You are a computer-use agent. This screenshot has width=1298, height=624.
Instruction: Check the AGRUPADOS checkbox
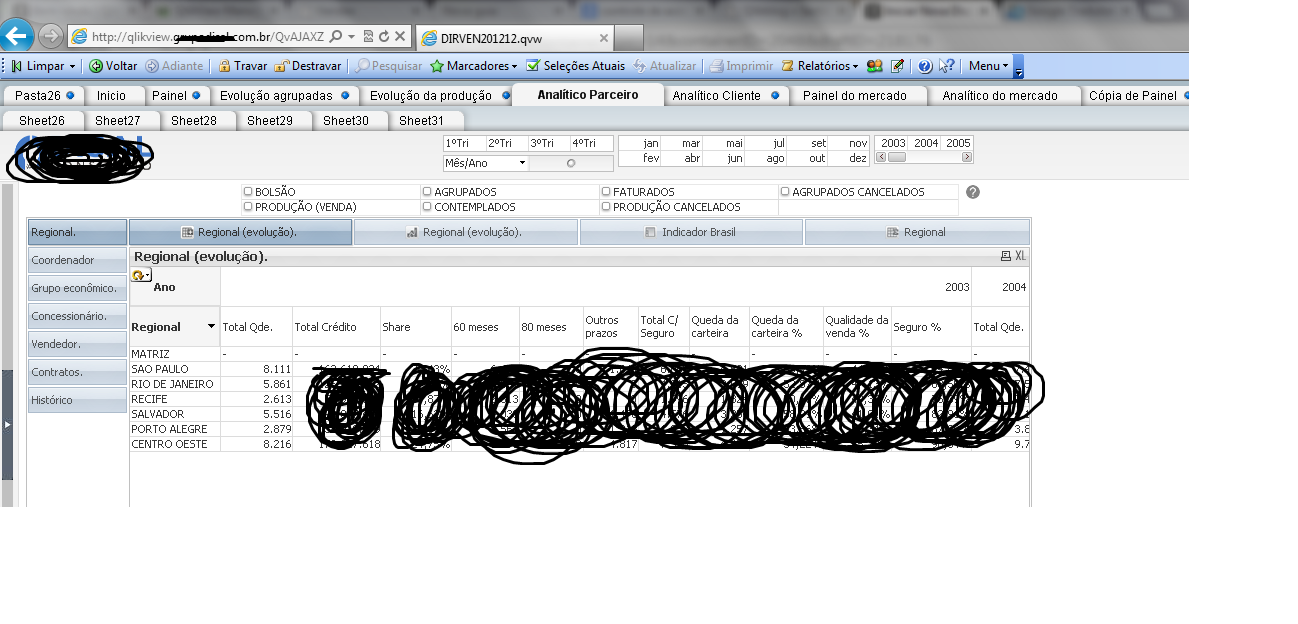pos(427,192)
